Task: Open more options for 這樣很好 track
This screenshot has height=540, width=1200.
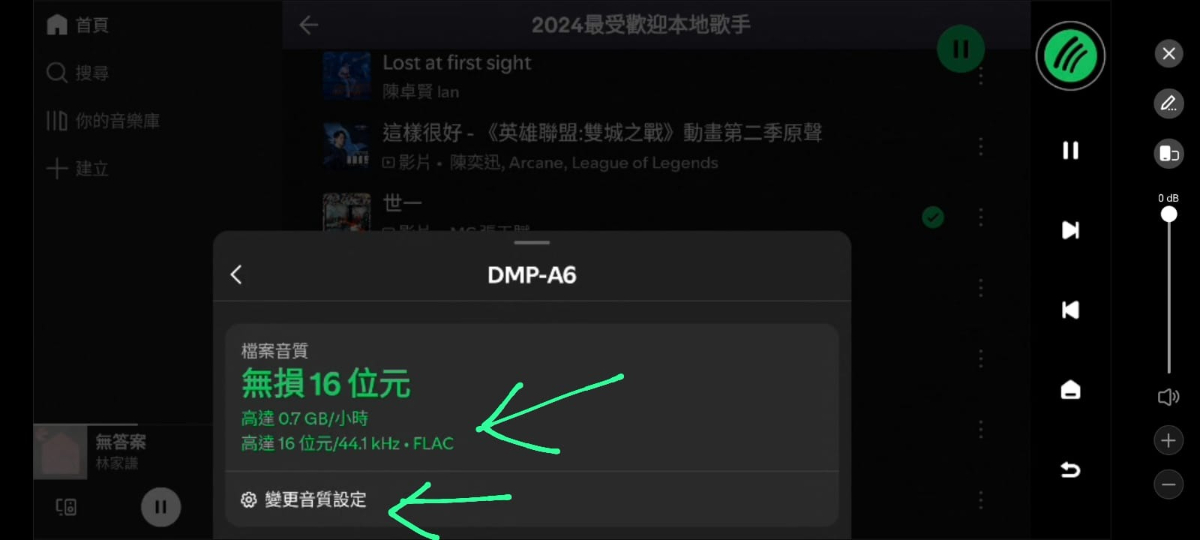Action: (x=981, y=147)
